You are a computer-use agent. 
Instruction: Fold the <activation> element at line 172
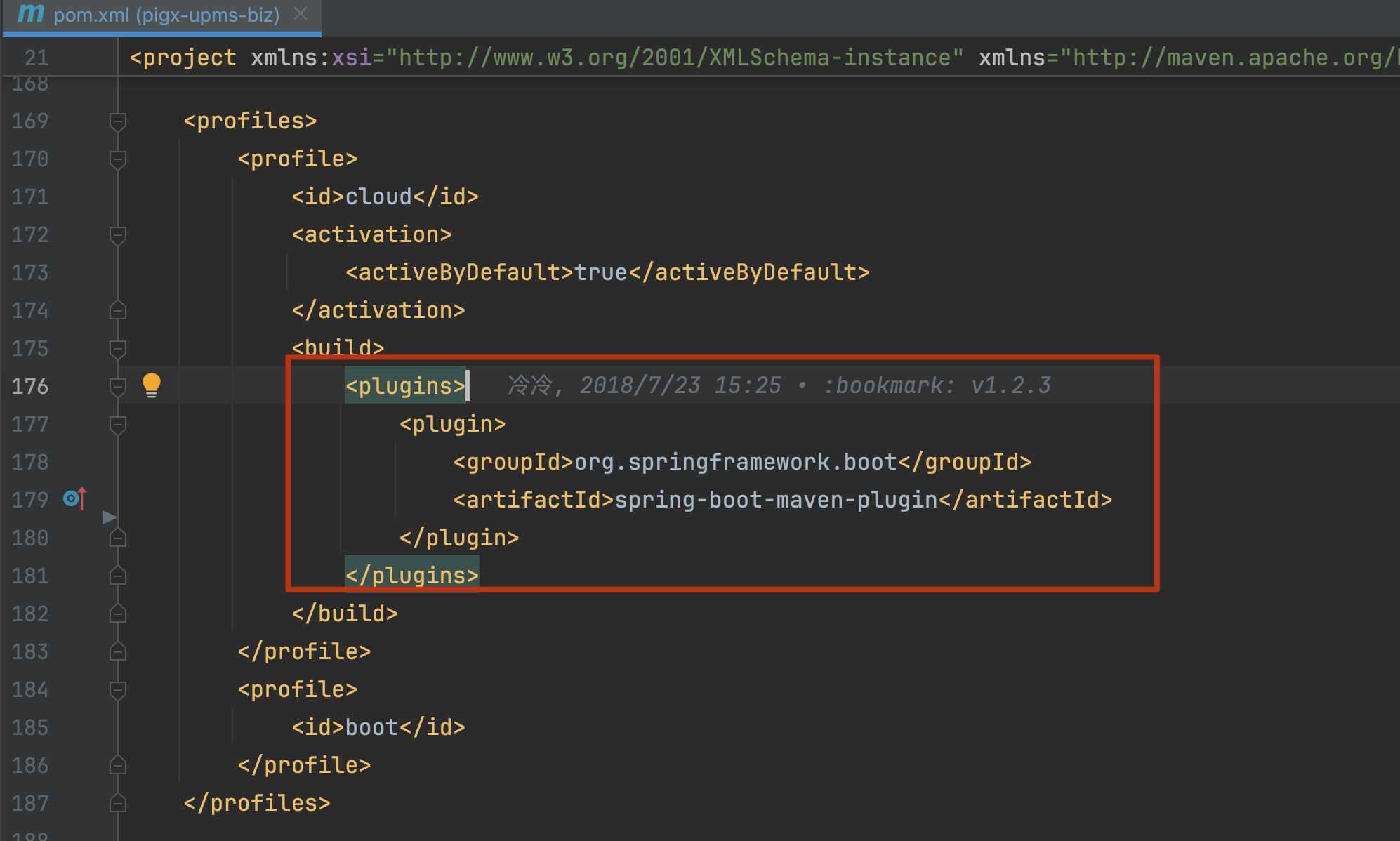[118, 235]
